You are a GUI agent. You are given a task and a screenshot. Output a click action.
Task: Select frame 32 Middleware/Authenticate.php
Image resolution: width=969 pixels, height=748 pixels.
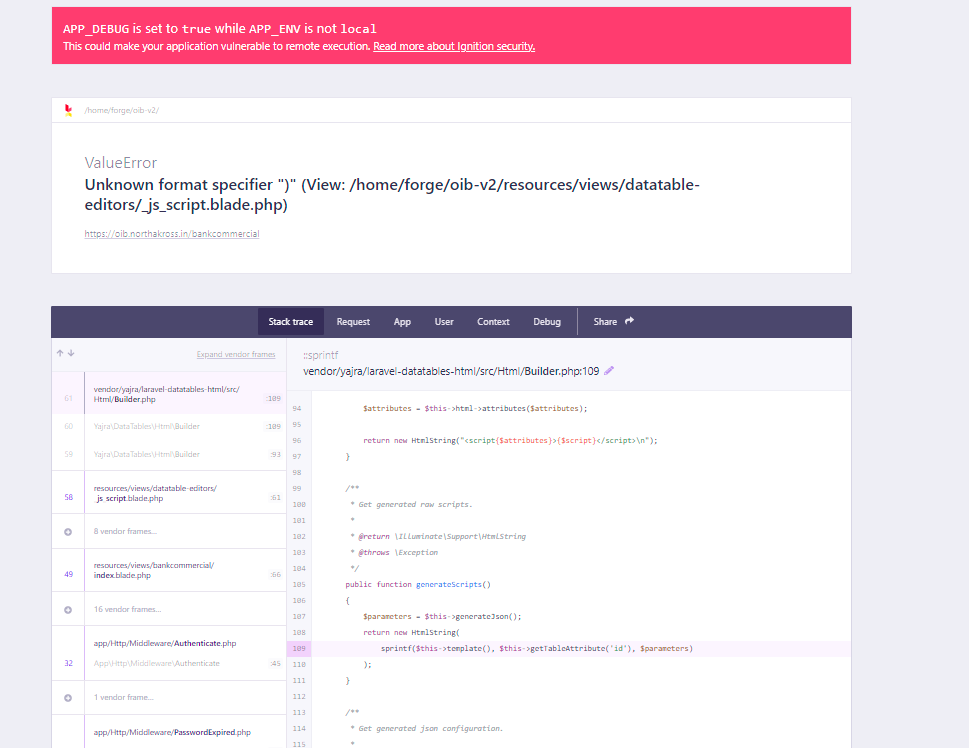[x=169, y=653]
